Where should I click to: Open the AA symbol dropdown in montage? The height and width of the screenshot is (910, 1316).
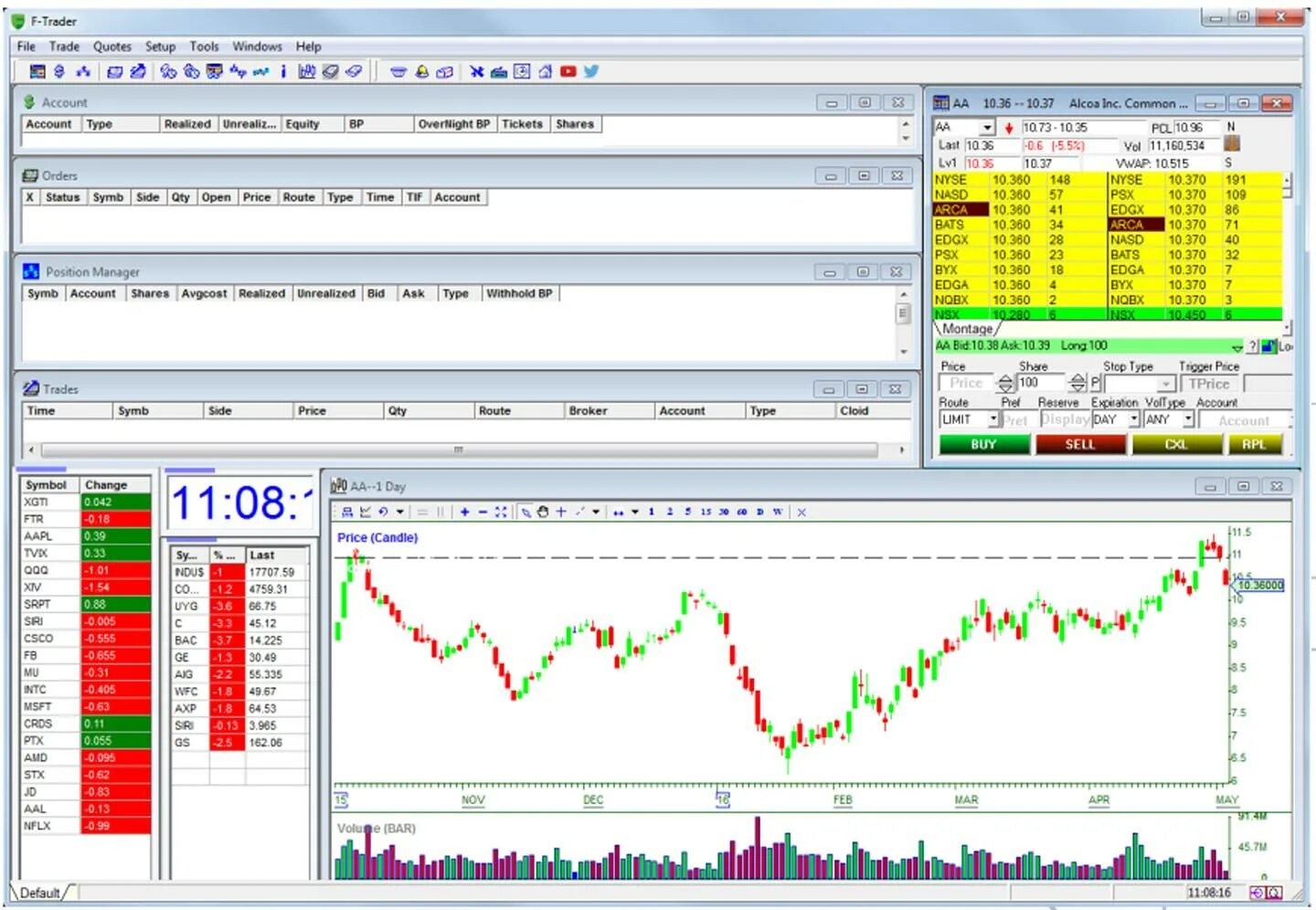pyautogui.click(x=987, y=128)
